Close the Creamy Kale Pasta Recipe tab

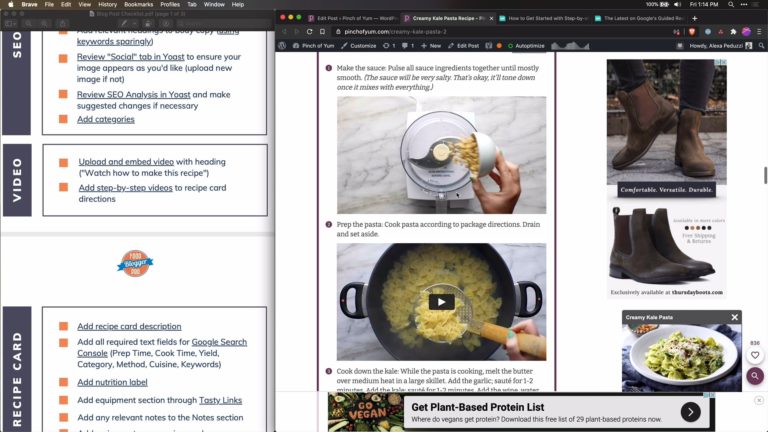point(491,18)
